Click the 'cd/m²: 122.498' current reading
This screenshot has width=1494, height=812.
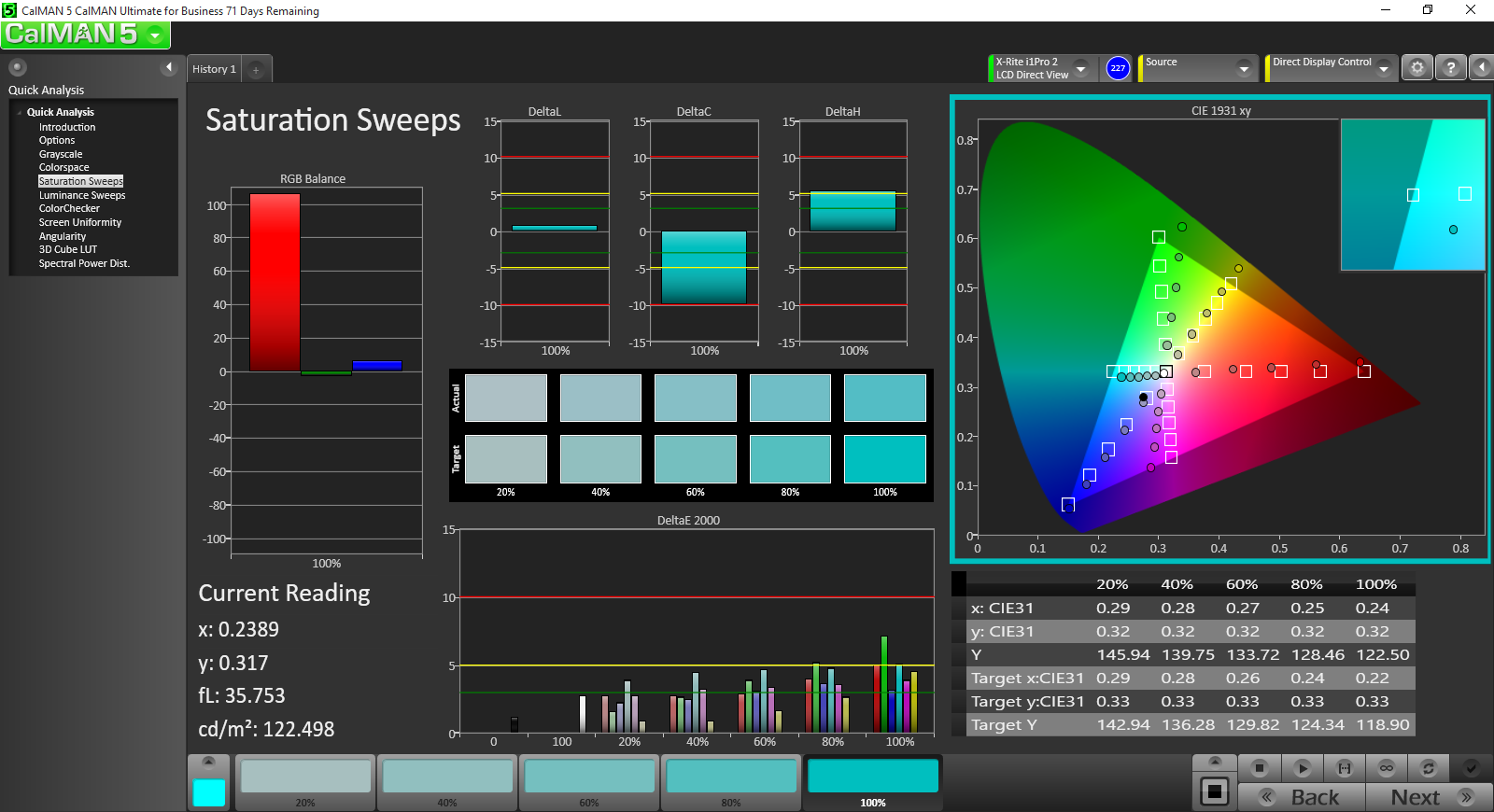(266, 729)
